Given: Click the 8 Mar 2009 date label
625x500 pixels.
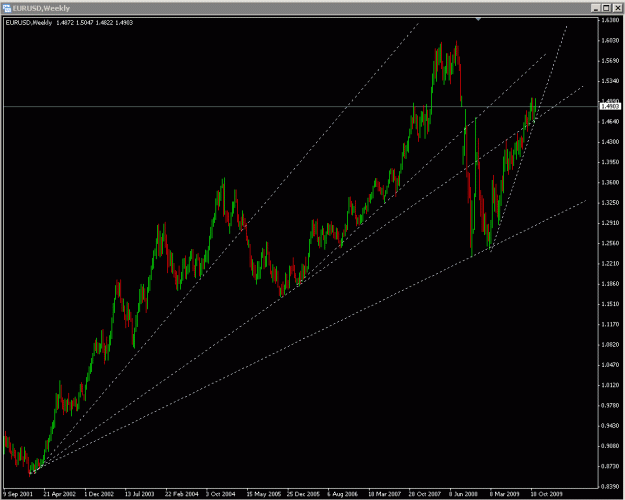Looking at the screenshot, I should [505, 494].
